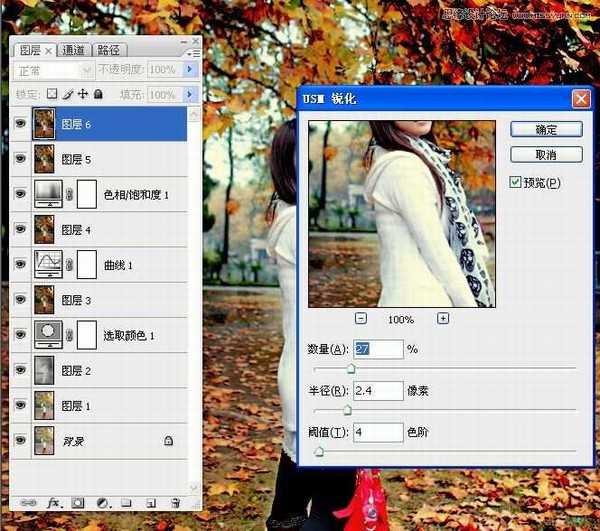Click the link chain of 曲线 1 mask
Screen dimensions: 600x531
(x=69, y=265)
